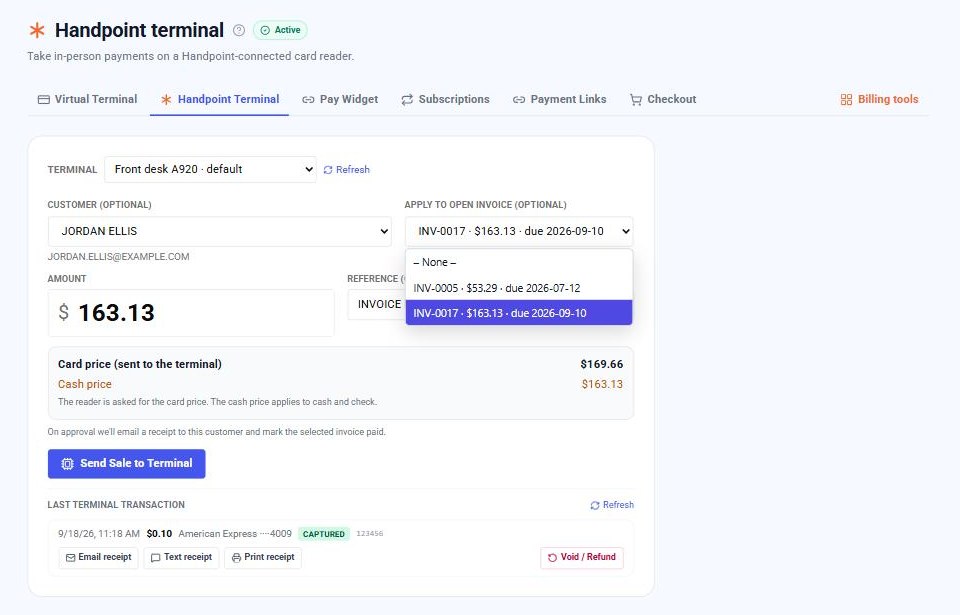
Task: Click the Text receipt button
Action: pos(181,557)
